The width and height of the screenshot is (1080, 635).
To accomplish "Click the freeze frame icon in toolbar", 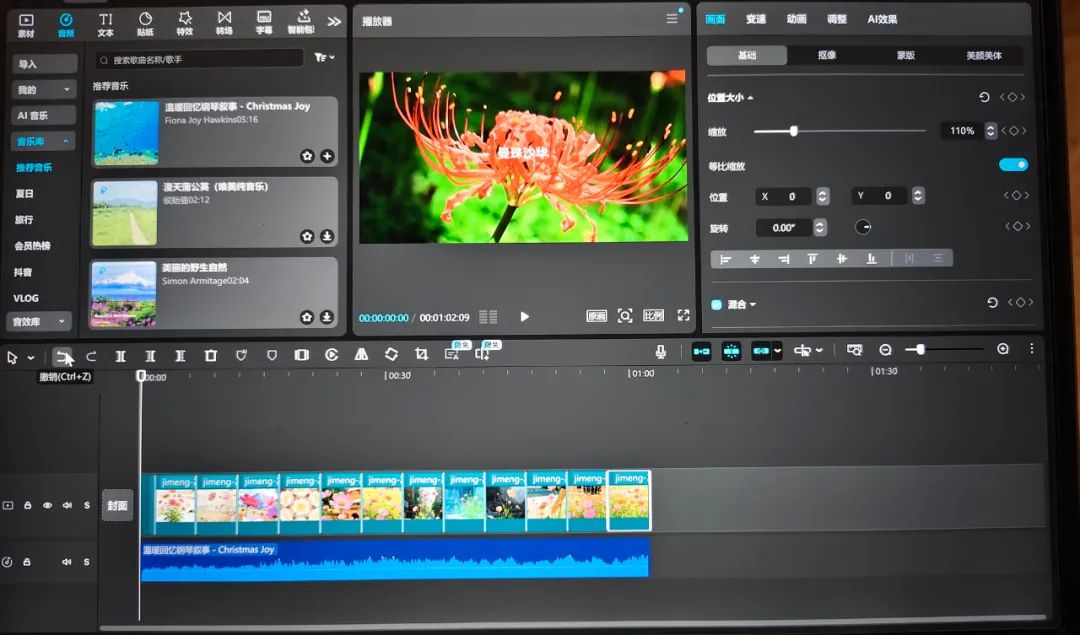I will 302,355.
